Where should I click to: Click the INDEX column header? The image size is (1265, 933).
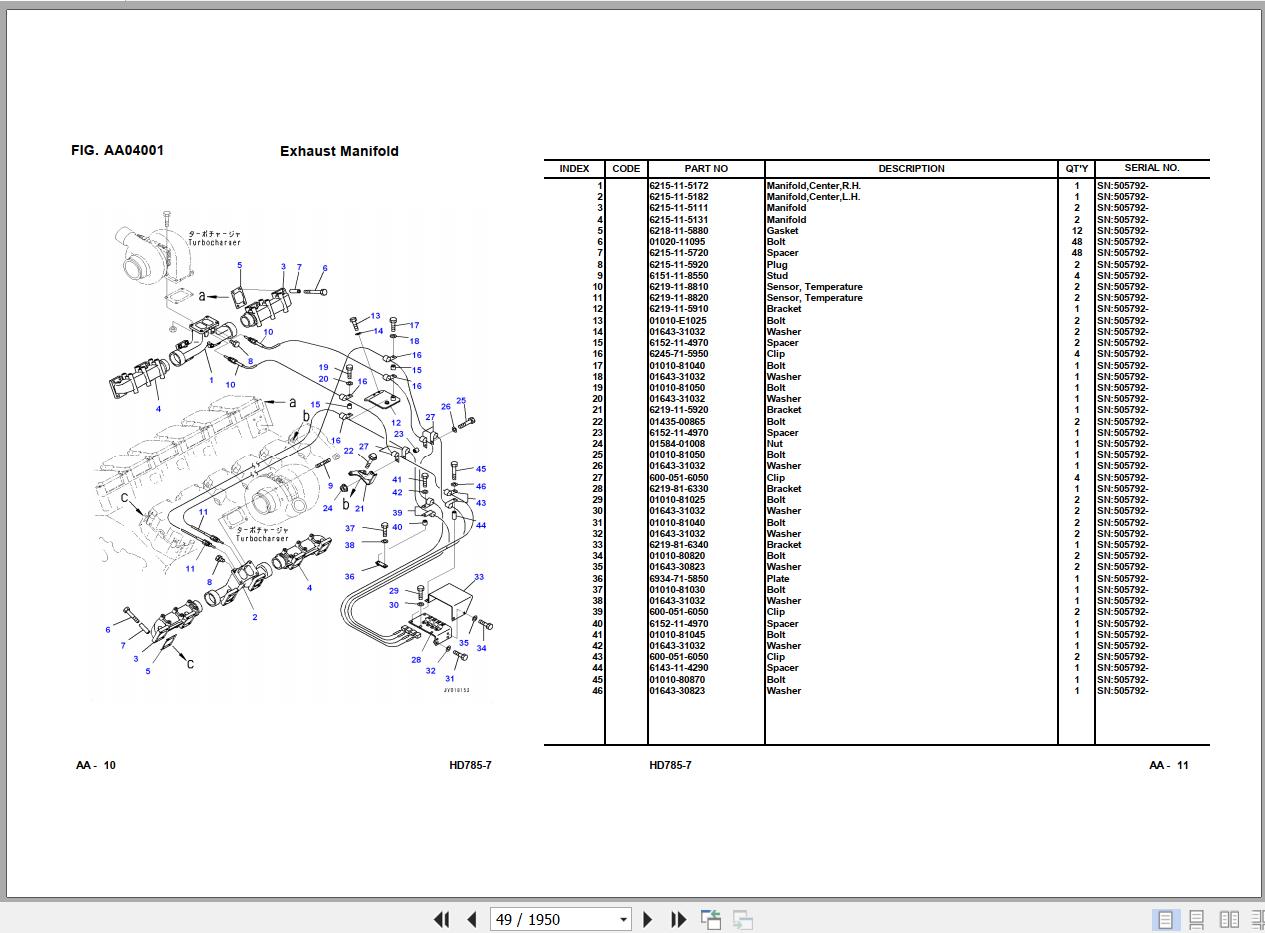[x=574, y=169]
